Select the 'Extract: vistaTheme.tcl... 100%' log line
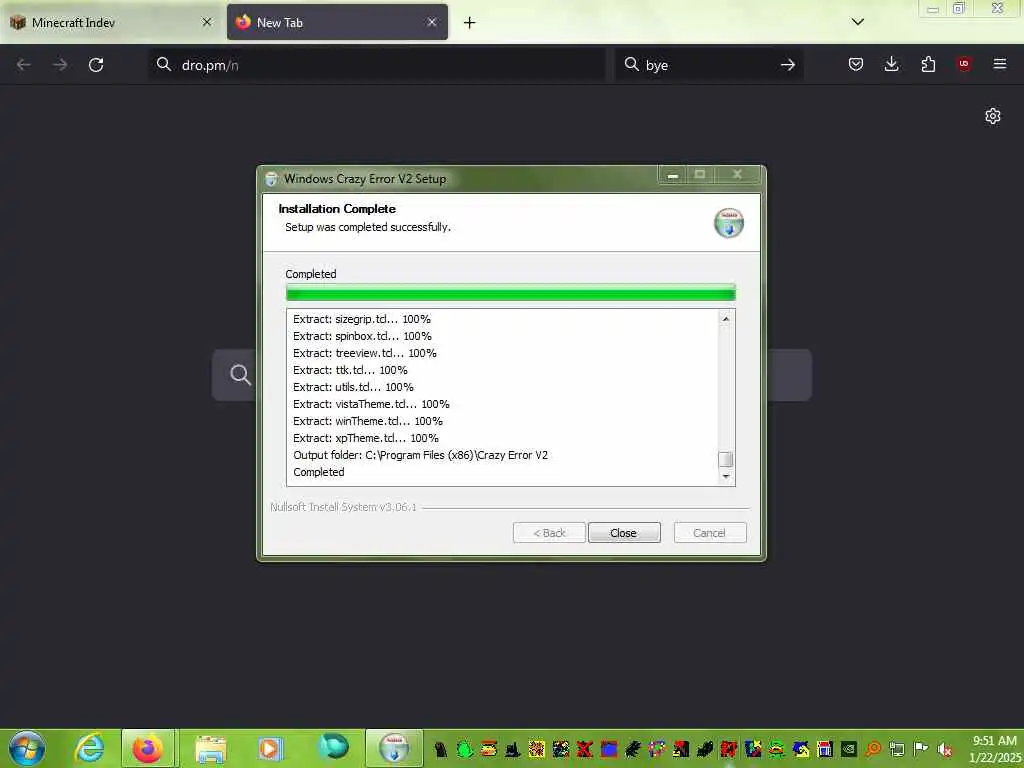 (x=372, y=404)
